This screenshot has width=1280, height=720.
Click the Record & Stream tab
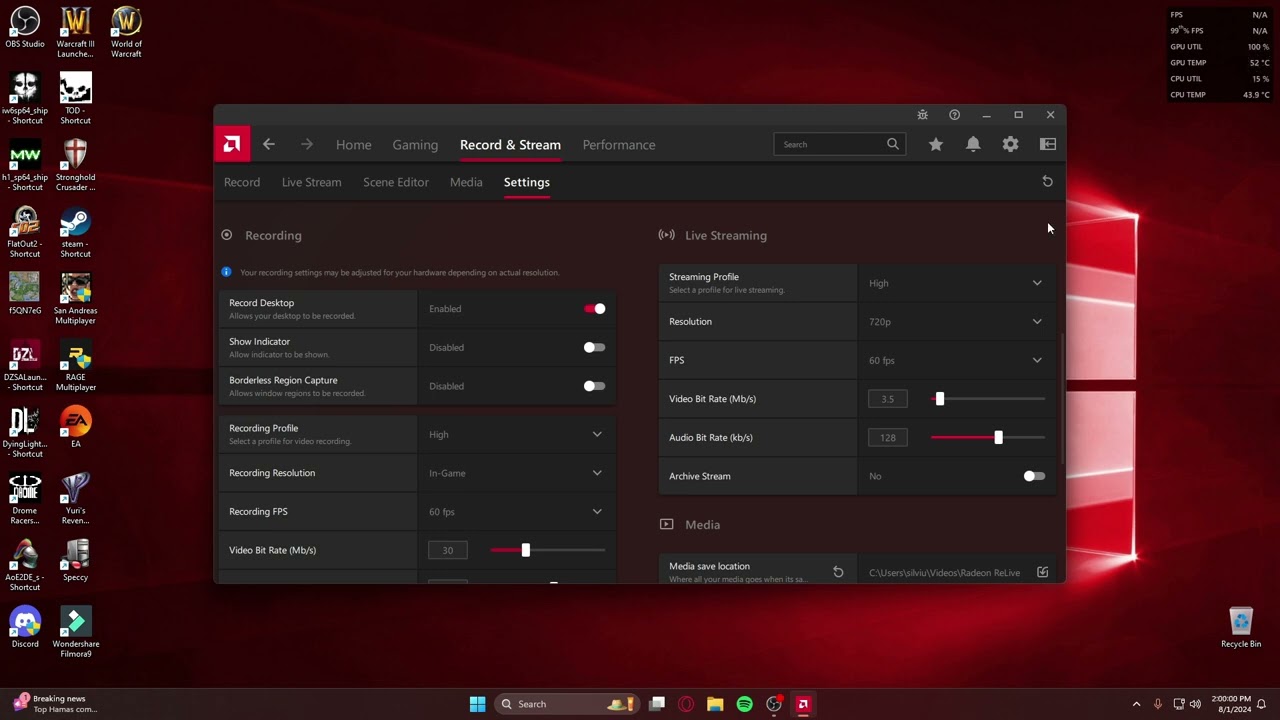click(510, 145)
